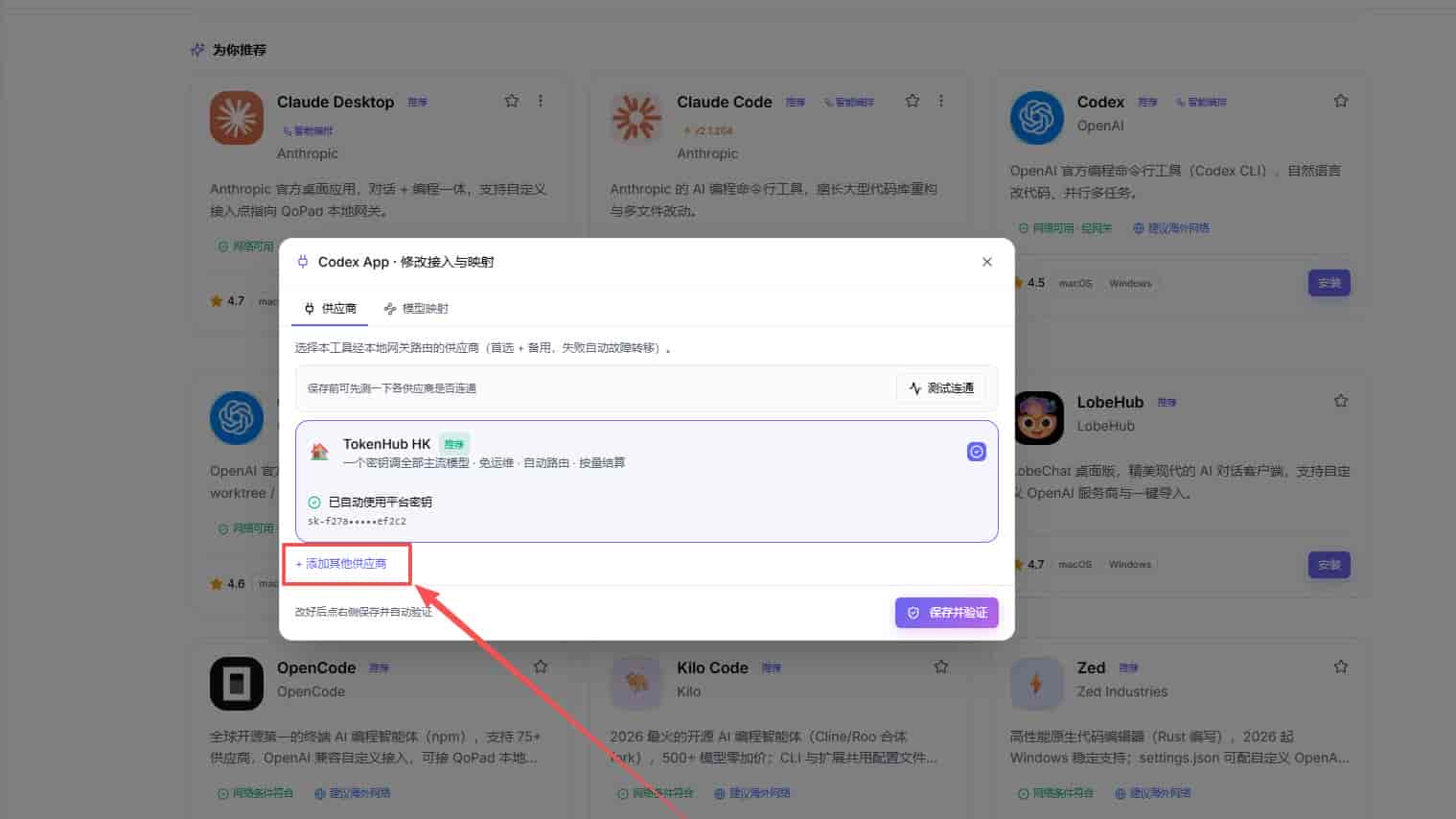
Task: Open the Claude Code title
Action: click(724, 102)
